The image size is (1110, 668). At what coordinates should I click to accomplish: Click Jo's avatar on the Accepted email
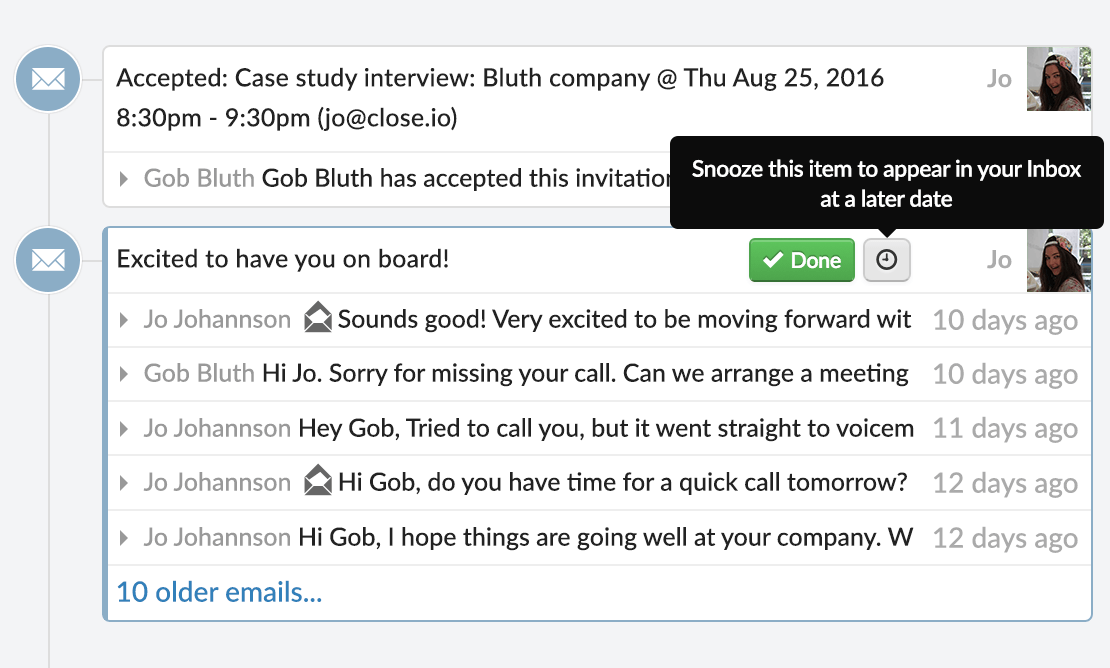tap(1059, 79)
